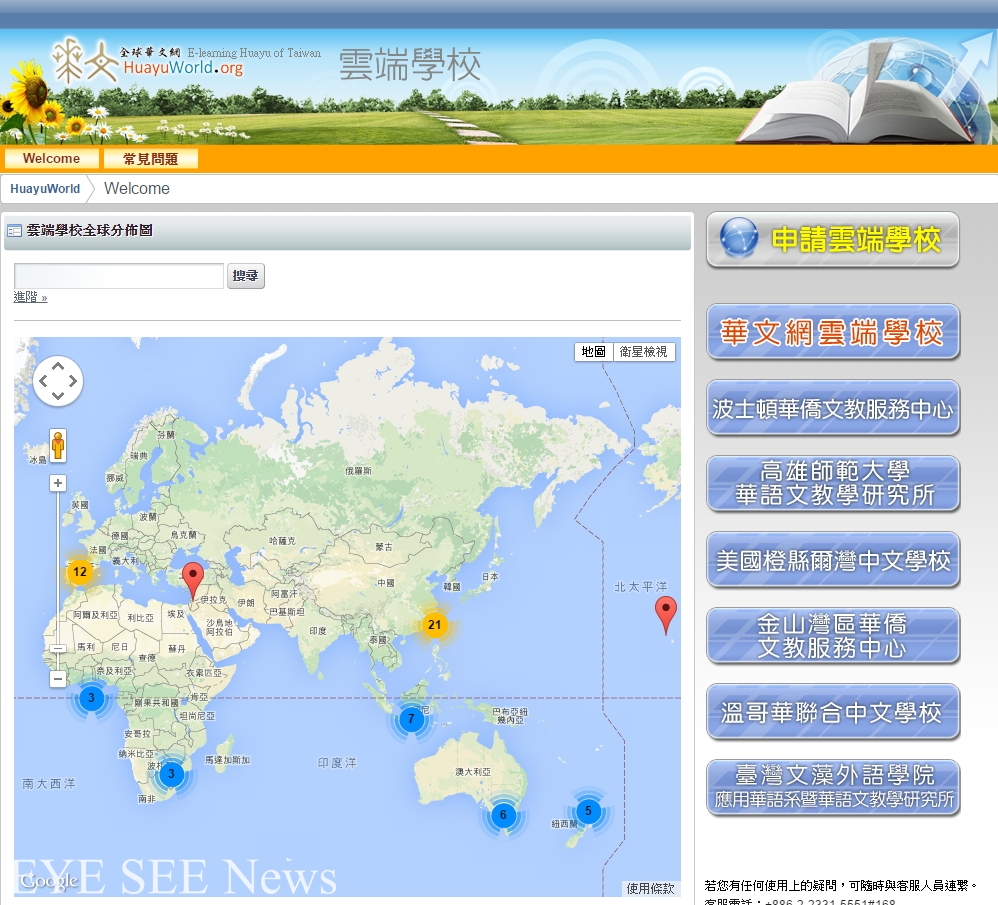
Task: Open 溫哥華聯合中文學校 button
Action: (x=833, y=712)
